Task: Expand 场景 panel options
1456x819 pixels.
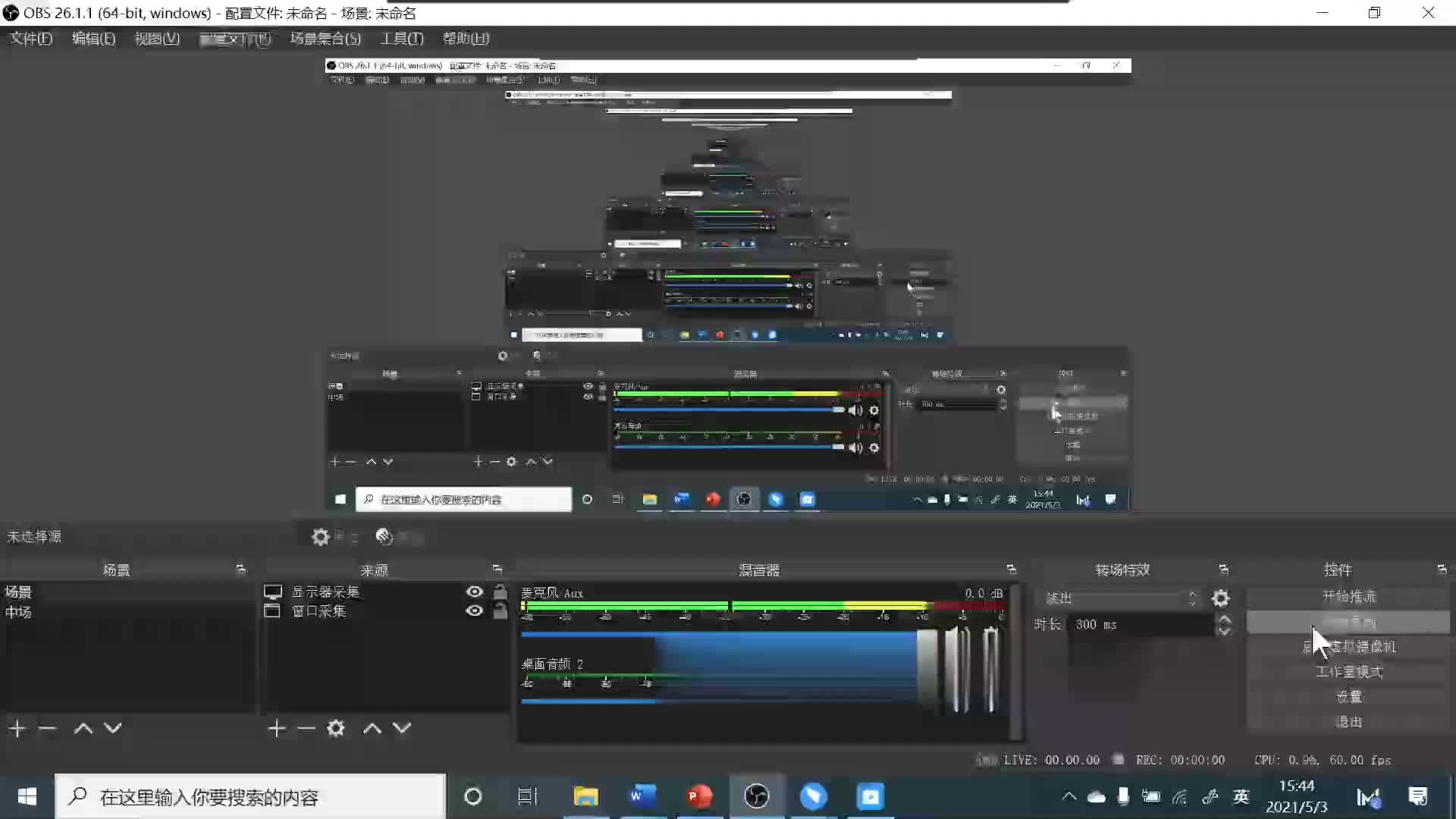Action: pyautogui.click(x=241, y=570)
